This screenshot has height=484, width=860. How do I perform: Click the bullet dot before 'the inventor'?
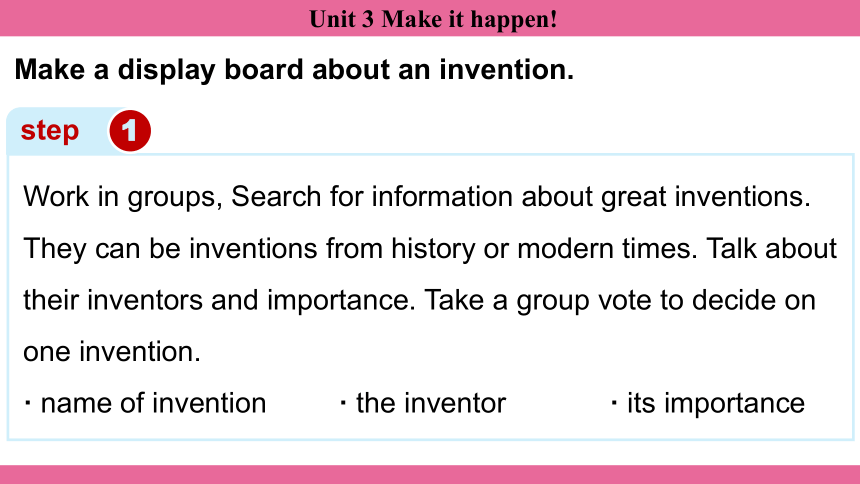tap(343, 404)
